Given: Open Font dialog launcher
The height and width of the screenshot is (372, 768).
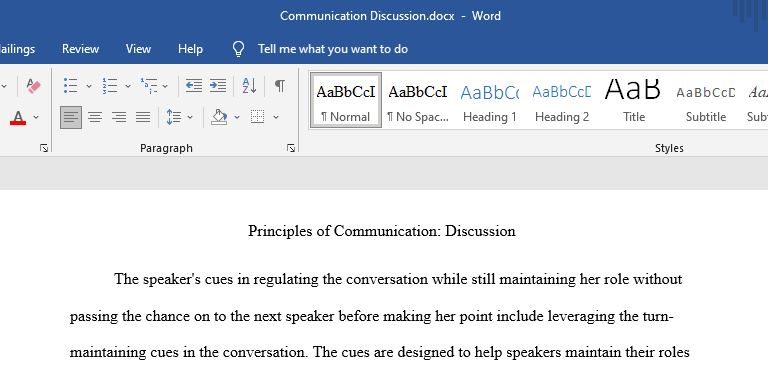Looking at the screenshot, I should tap(44, 148).
